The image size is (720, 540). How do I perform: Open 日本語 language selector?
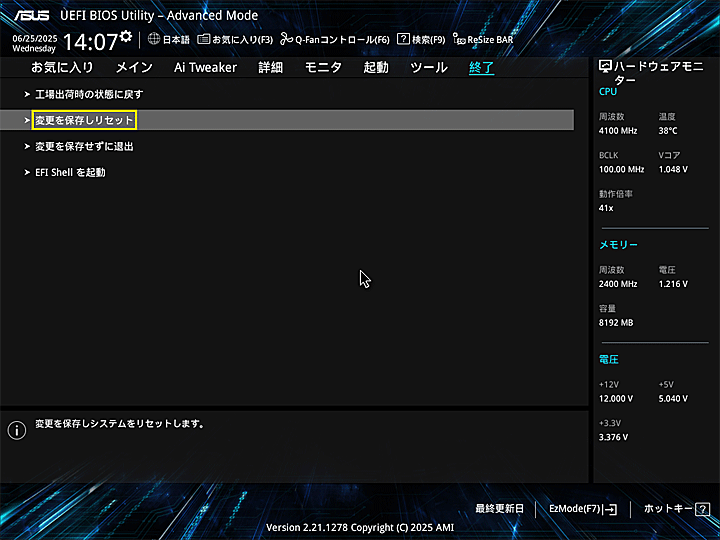[x=176, y=40]
